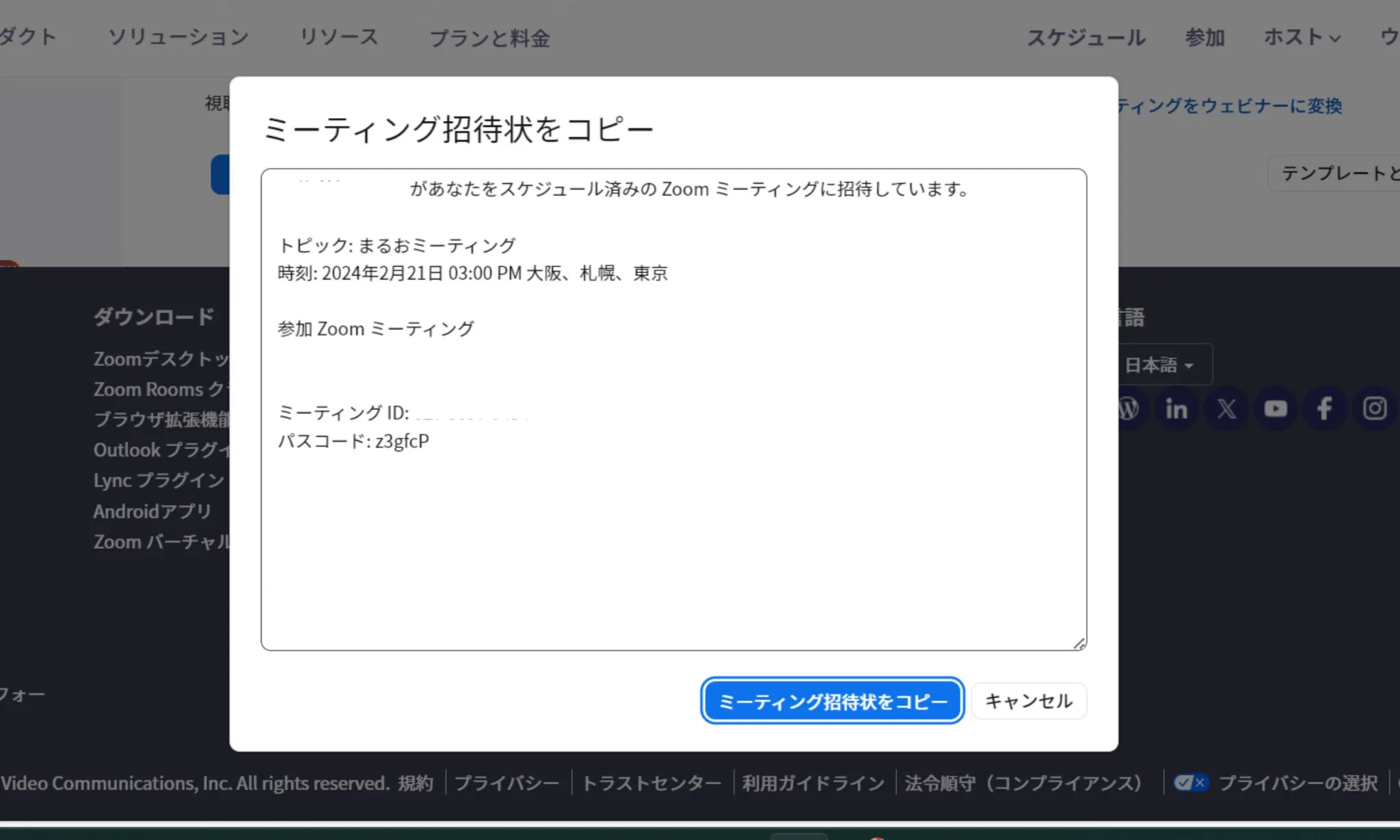Open the プライバシーの選択 link
The image size is (1400, 840).
1298,783
